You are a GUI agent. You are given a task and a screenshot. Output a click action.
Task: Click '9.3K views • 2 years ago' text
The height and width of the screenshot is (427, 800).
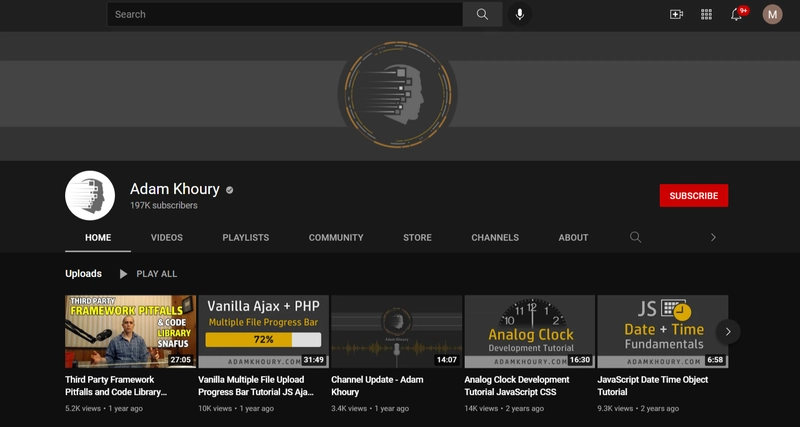coord(638,409)
